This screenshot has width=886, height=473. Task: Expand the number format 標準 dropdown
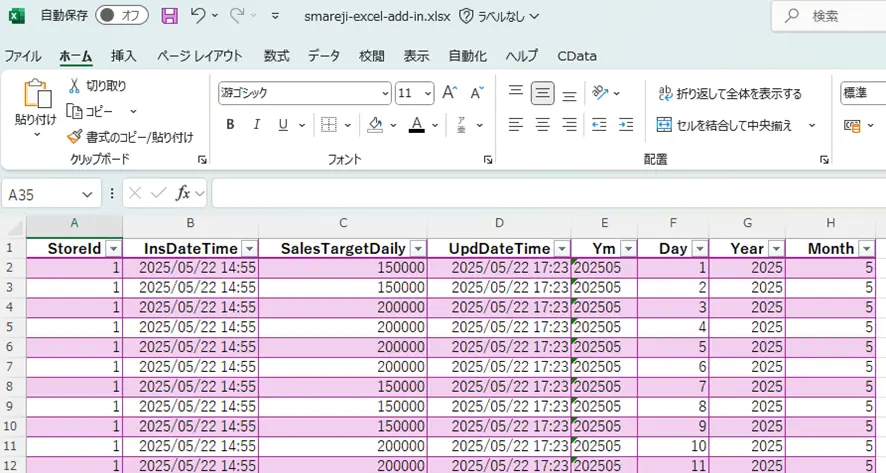pyautogui.click(x=862, y=93)
